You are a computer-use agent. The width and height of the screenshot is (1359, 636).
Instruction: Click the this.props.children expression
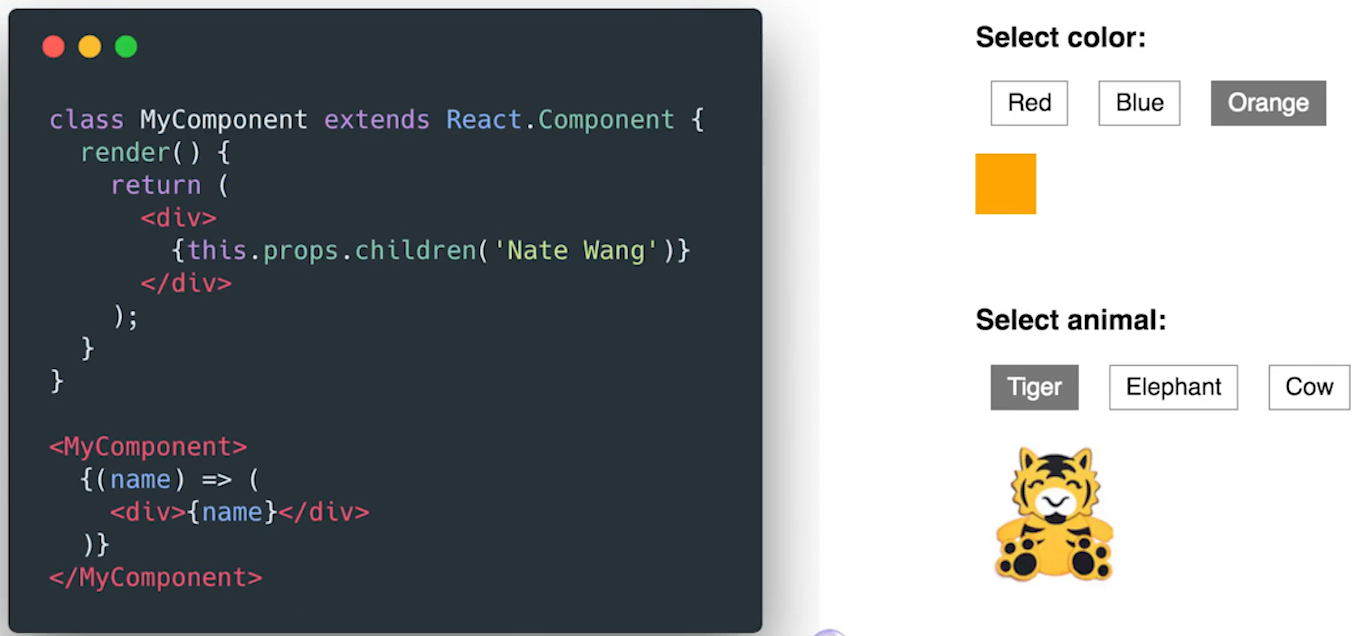click(x=332, y=250)
